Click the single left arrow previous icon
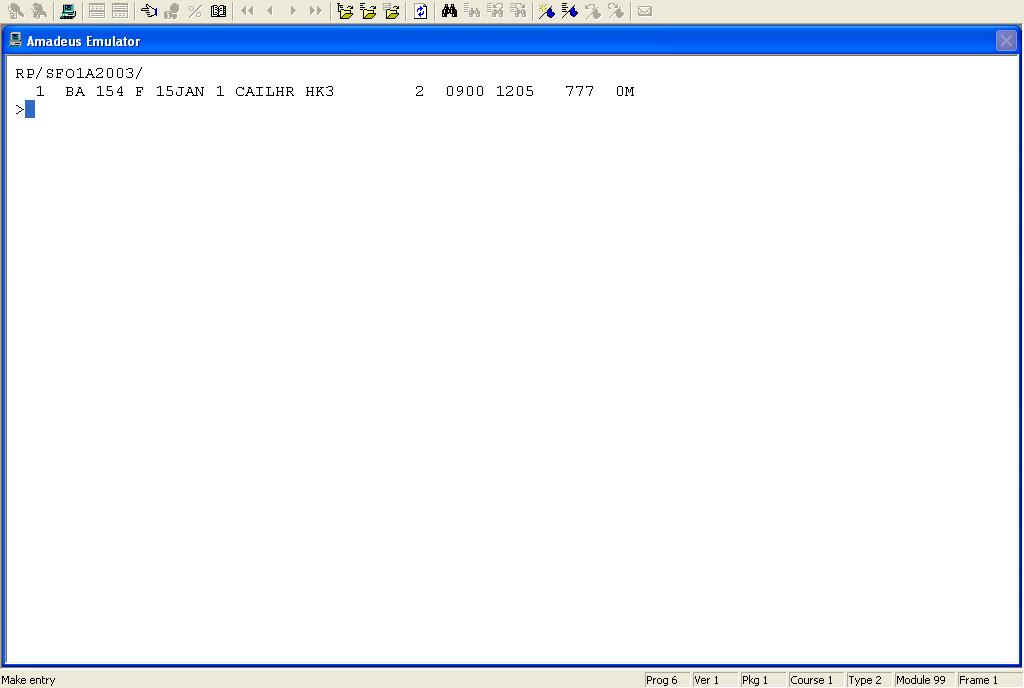This screenshot has height=688, width=1024. coord(270,11)
